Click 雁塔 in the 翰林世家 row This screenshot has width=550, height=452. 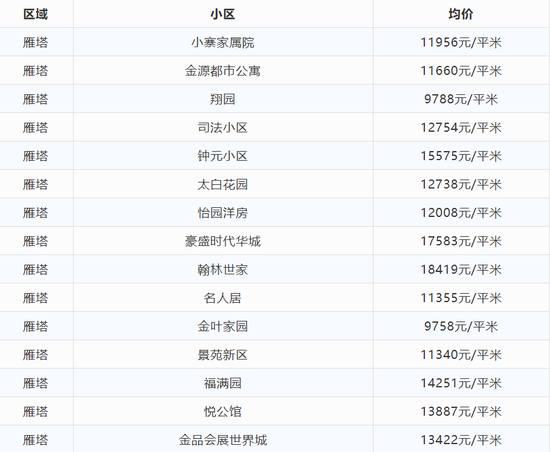click(x=35, y=270)
